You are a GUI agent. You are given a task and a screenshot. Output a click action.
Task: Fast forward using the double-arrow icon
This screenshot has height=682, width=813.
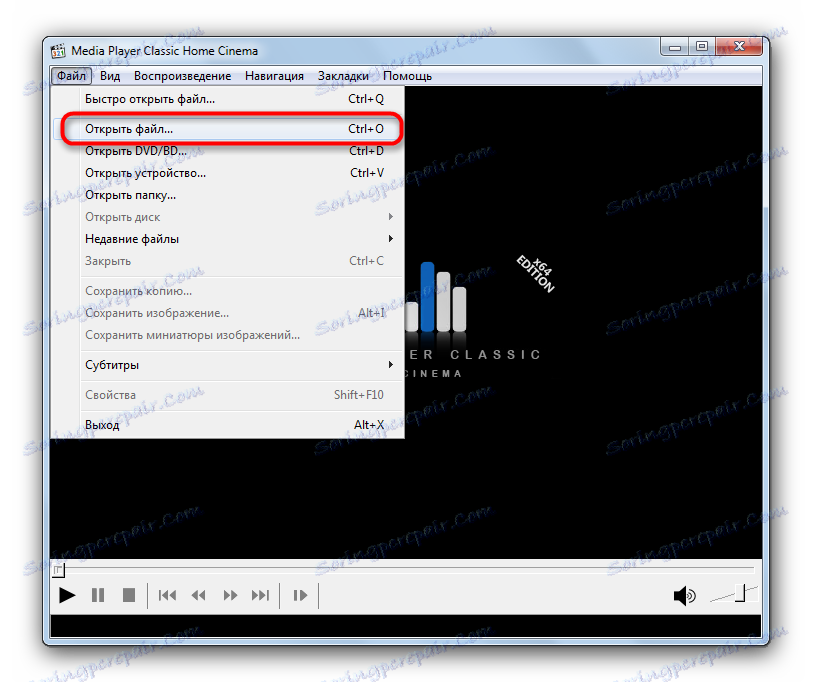tap(230, 595)
